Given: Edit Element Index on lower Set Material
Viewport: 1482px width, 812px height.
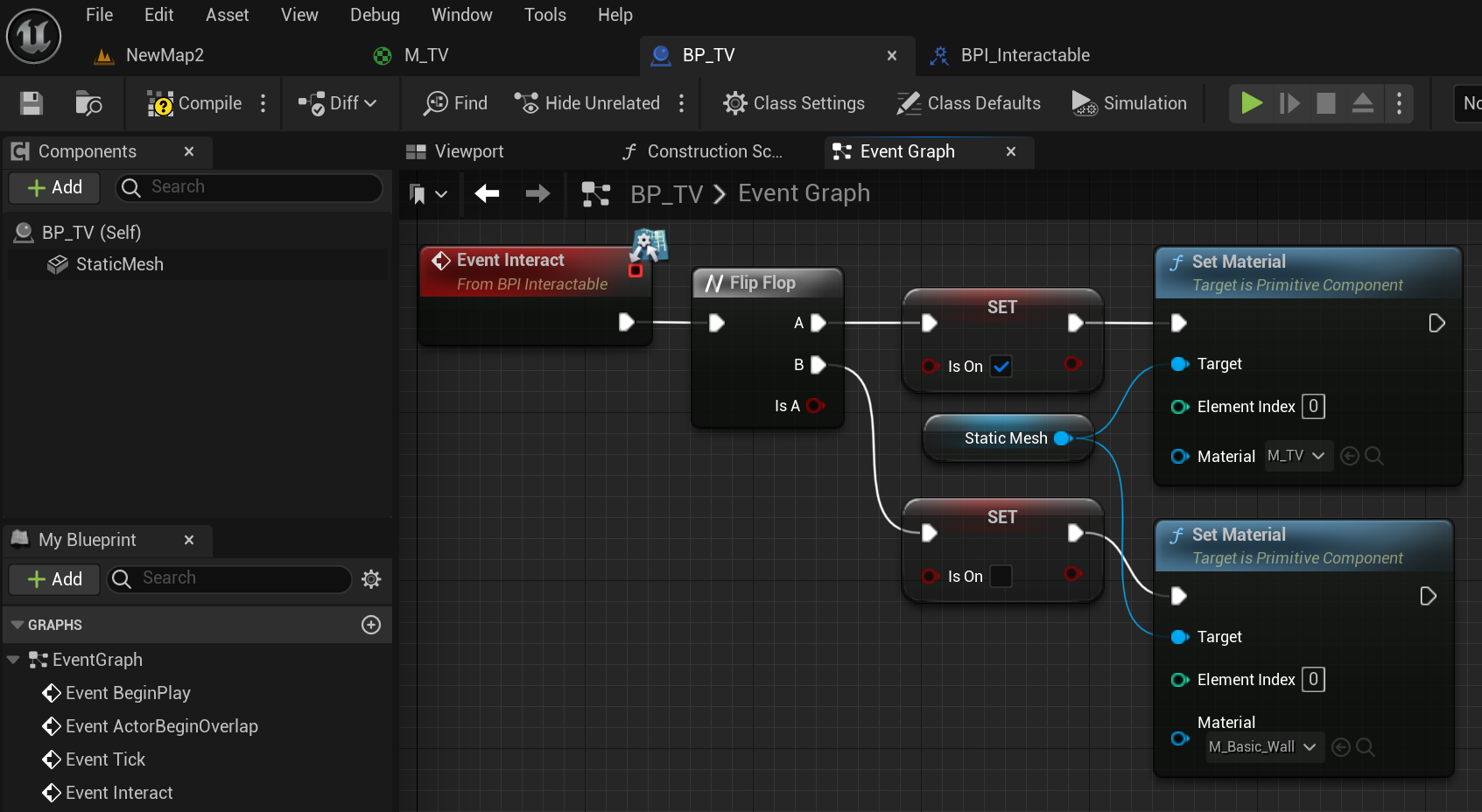Looking at the screenshot, I should click(x=1313, y=680).
